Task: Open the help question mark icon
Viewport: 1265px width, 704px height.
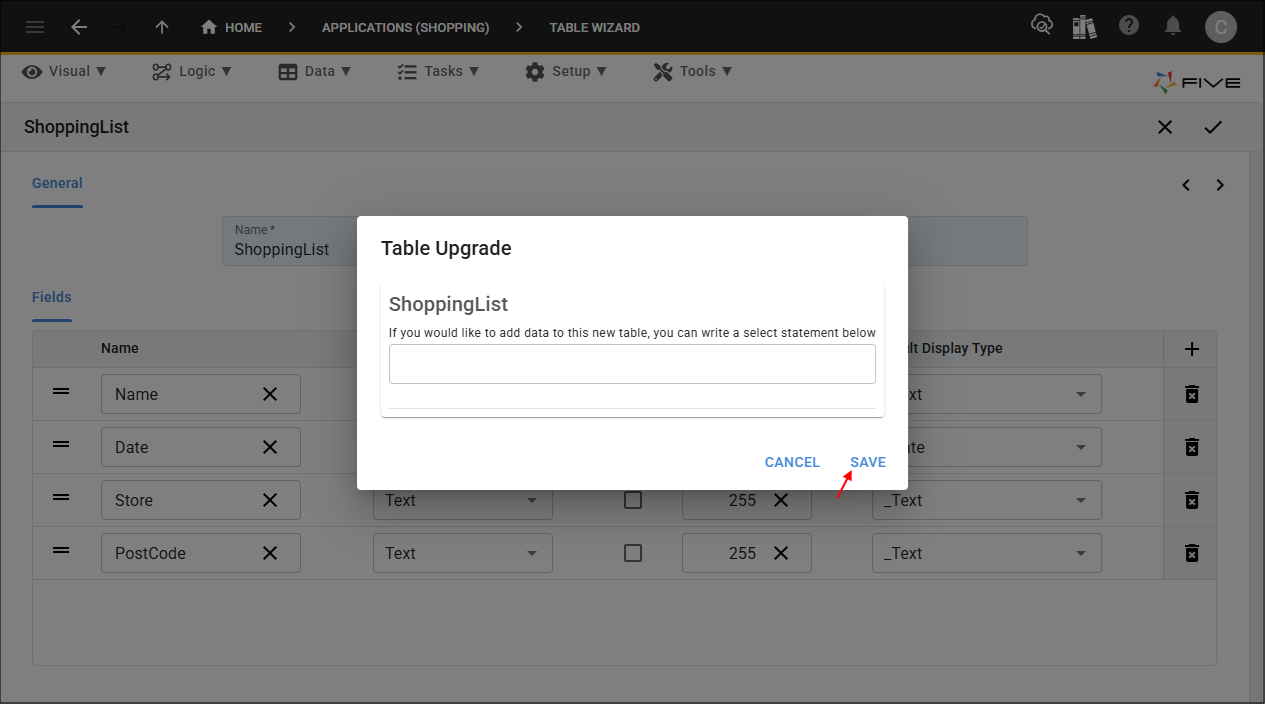Action: coord(1129,26)
